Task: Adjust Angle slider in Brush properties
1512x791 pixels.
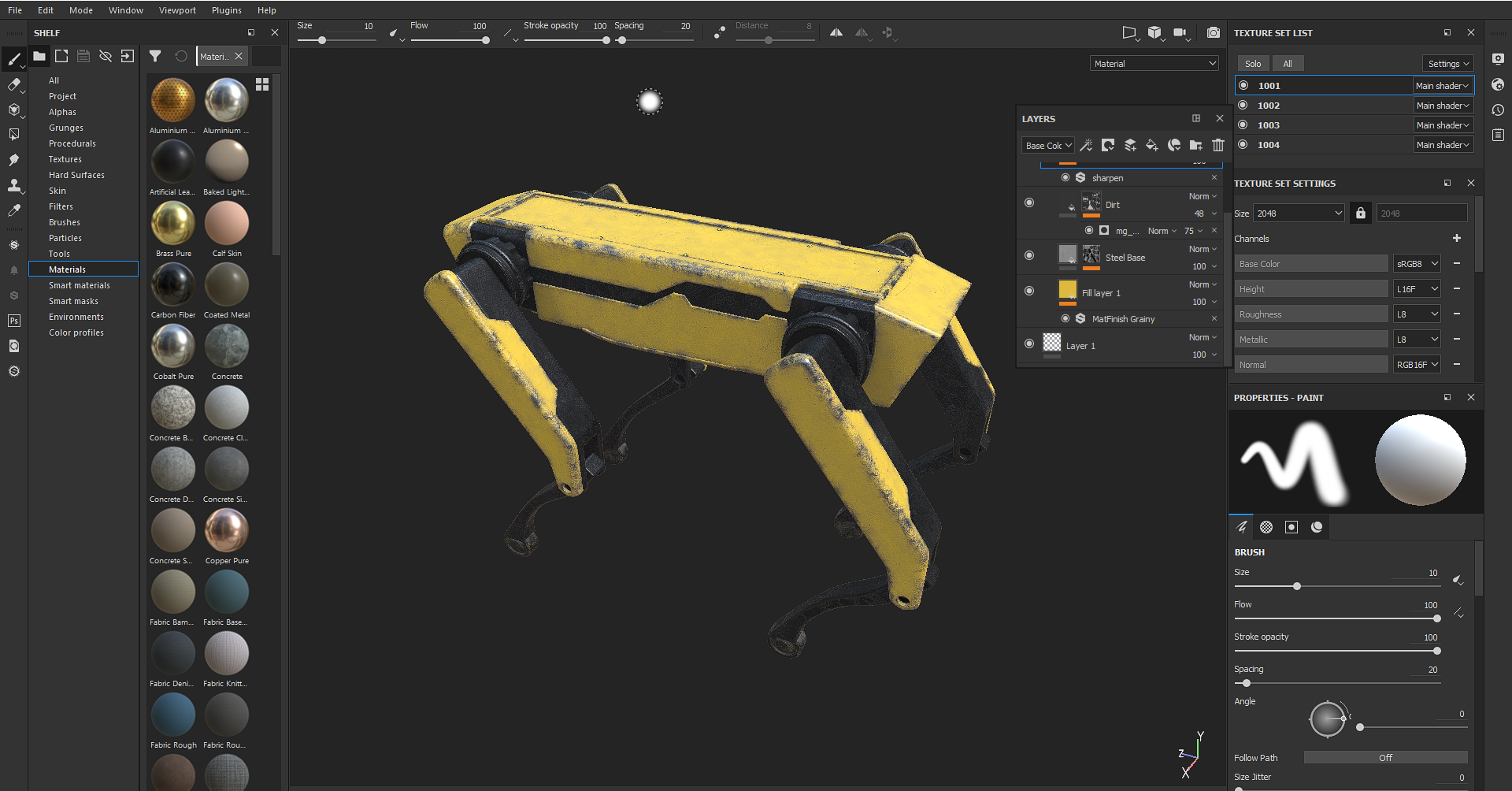Action: [x=1413, y=727]
